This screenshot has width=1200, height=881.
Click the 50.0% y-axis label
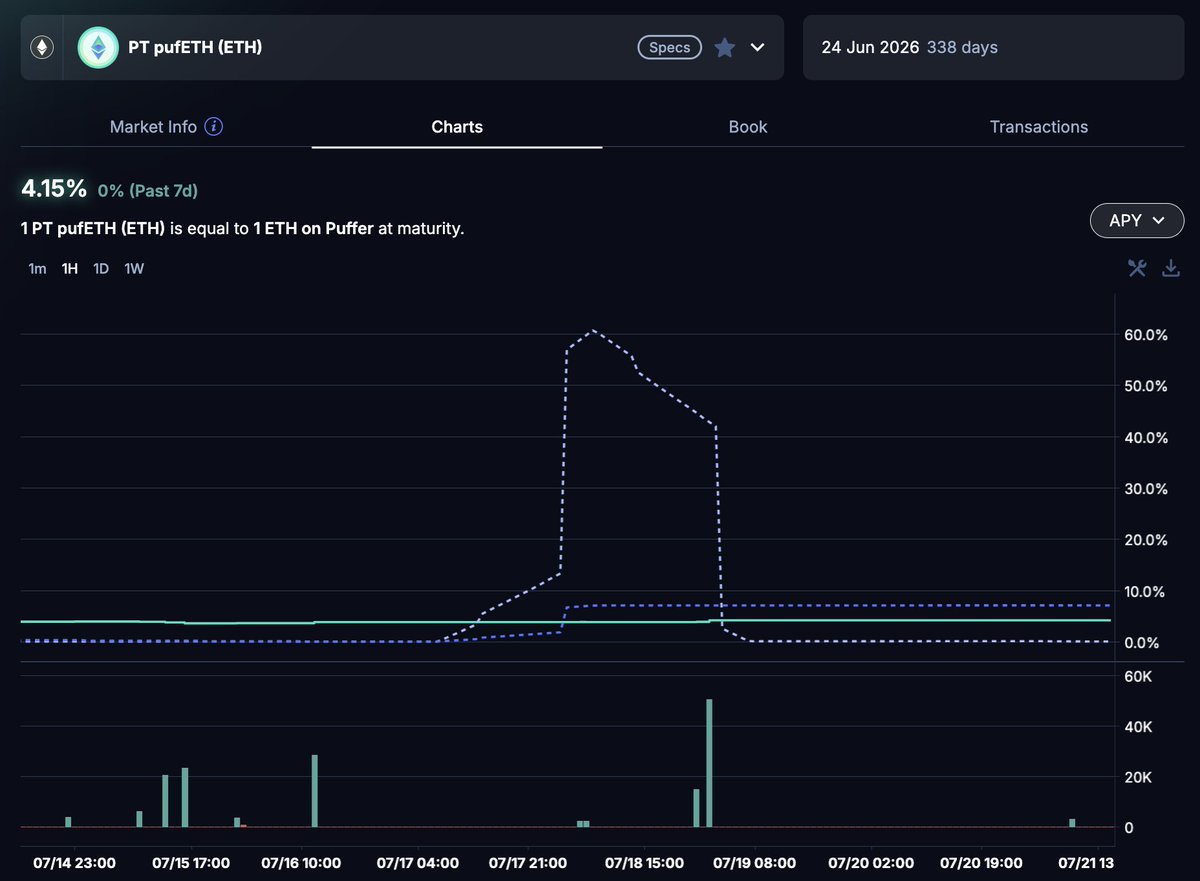(1146, 386)
